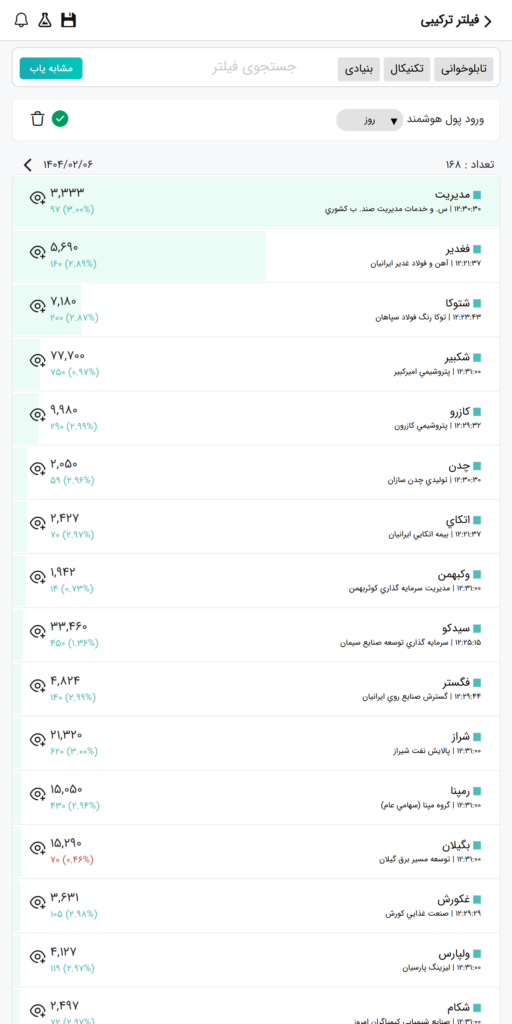
Task: Add فغدیر to watchlist via eye icon
Action: tap(38, 252)
